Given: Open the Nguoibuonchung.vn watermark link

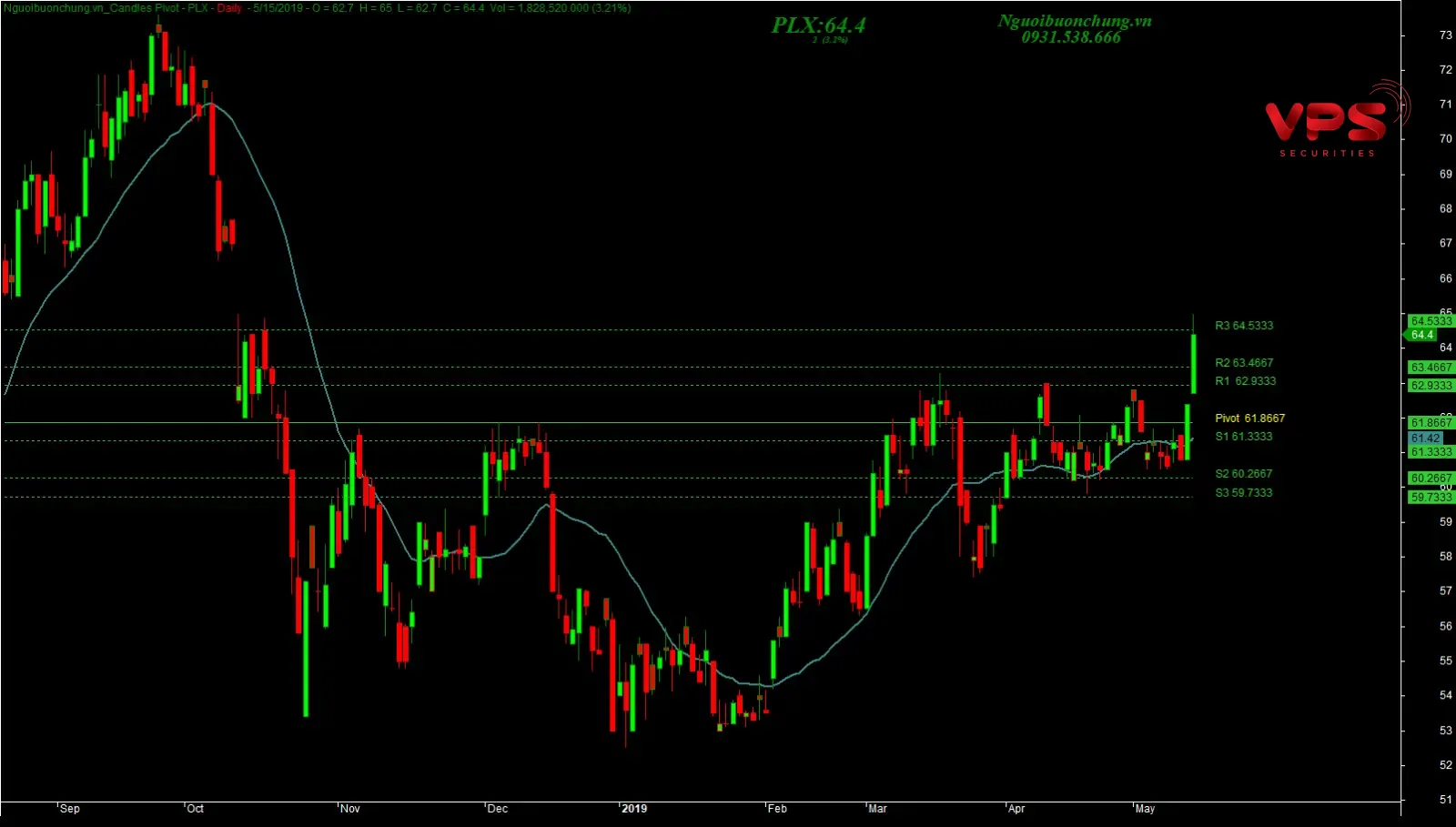Looking at the screenshot, I should [1074, 21].
